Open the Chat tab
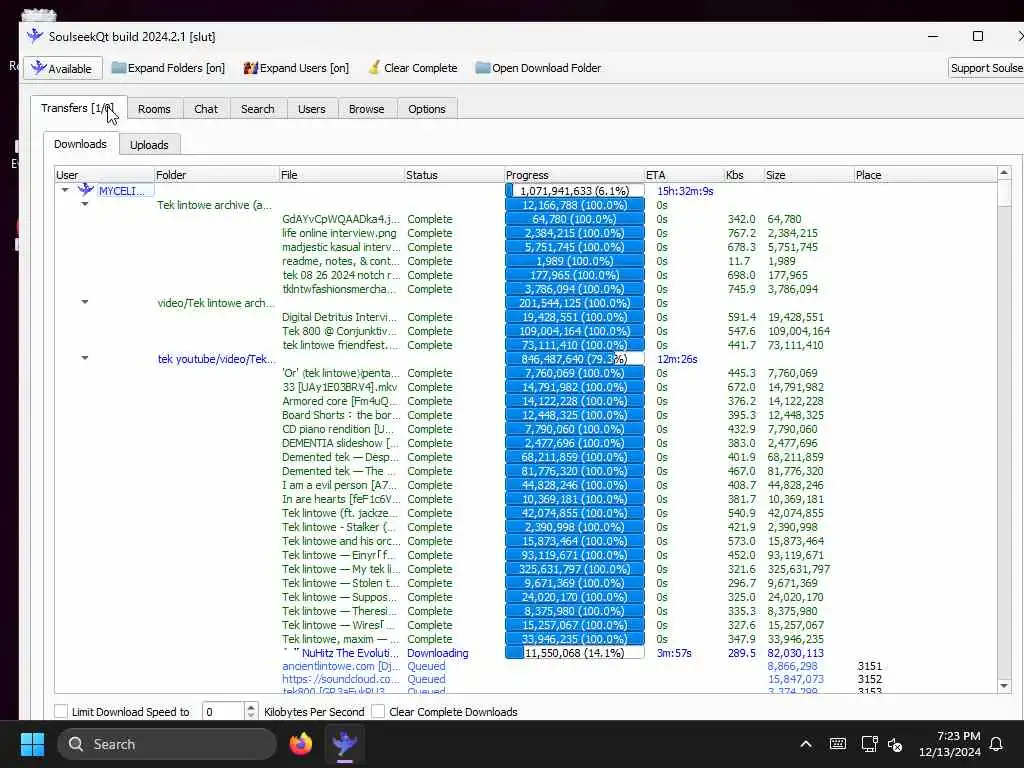1024x768 pixels. 206,109
